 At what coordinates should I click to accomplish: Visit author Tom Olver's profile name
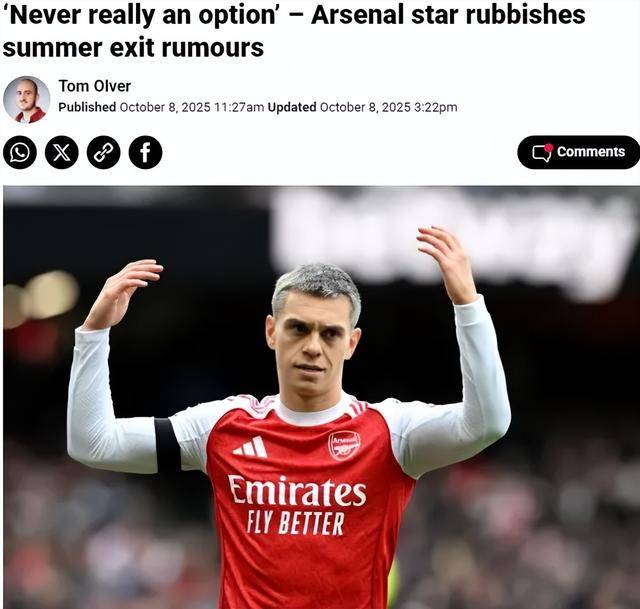[x=95, y=86]
